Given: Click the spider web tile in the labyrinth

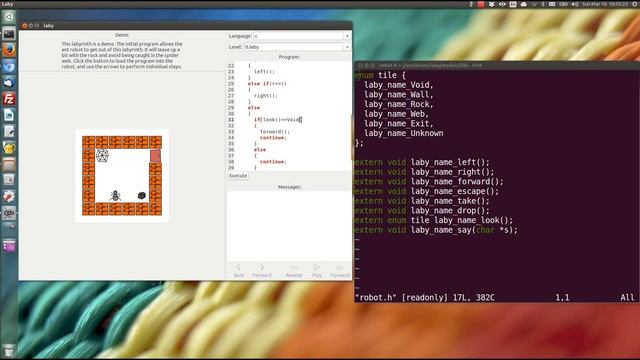Looking at the screenshot, I should (102, 156).
